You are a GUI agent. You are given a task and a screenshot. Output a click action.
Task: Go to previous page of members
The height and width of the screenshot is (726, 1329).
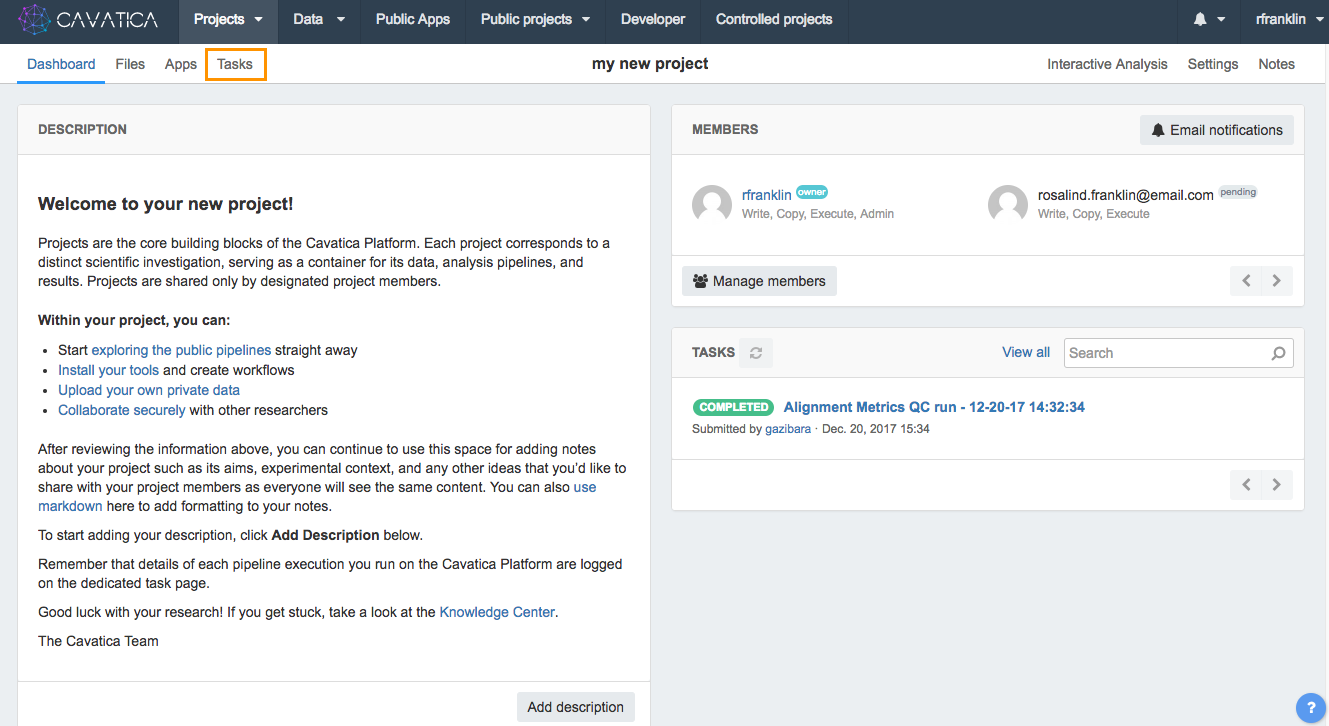[1246, 281]
